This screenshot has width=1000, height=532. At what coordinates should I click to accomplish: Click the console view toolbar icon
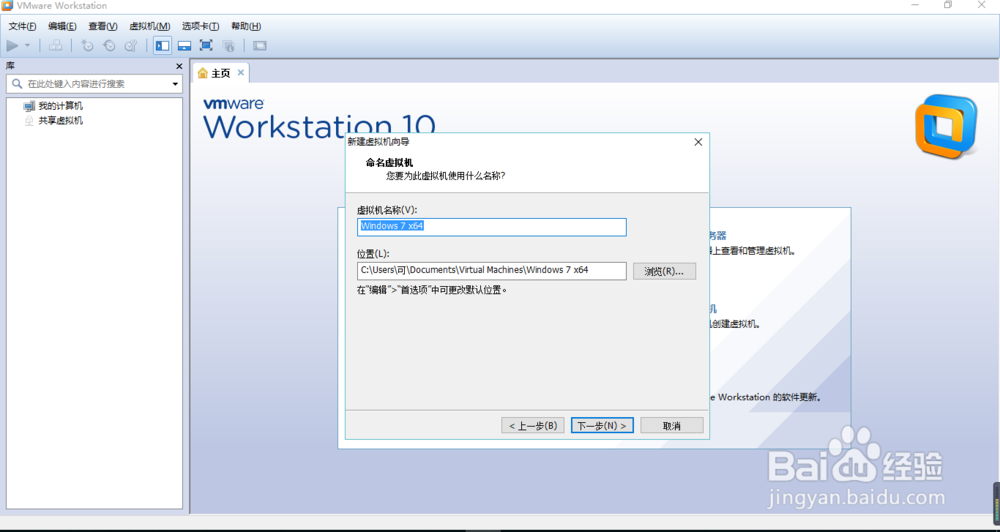coord(260,45)
